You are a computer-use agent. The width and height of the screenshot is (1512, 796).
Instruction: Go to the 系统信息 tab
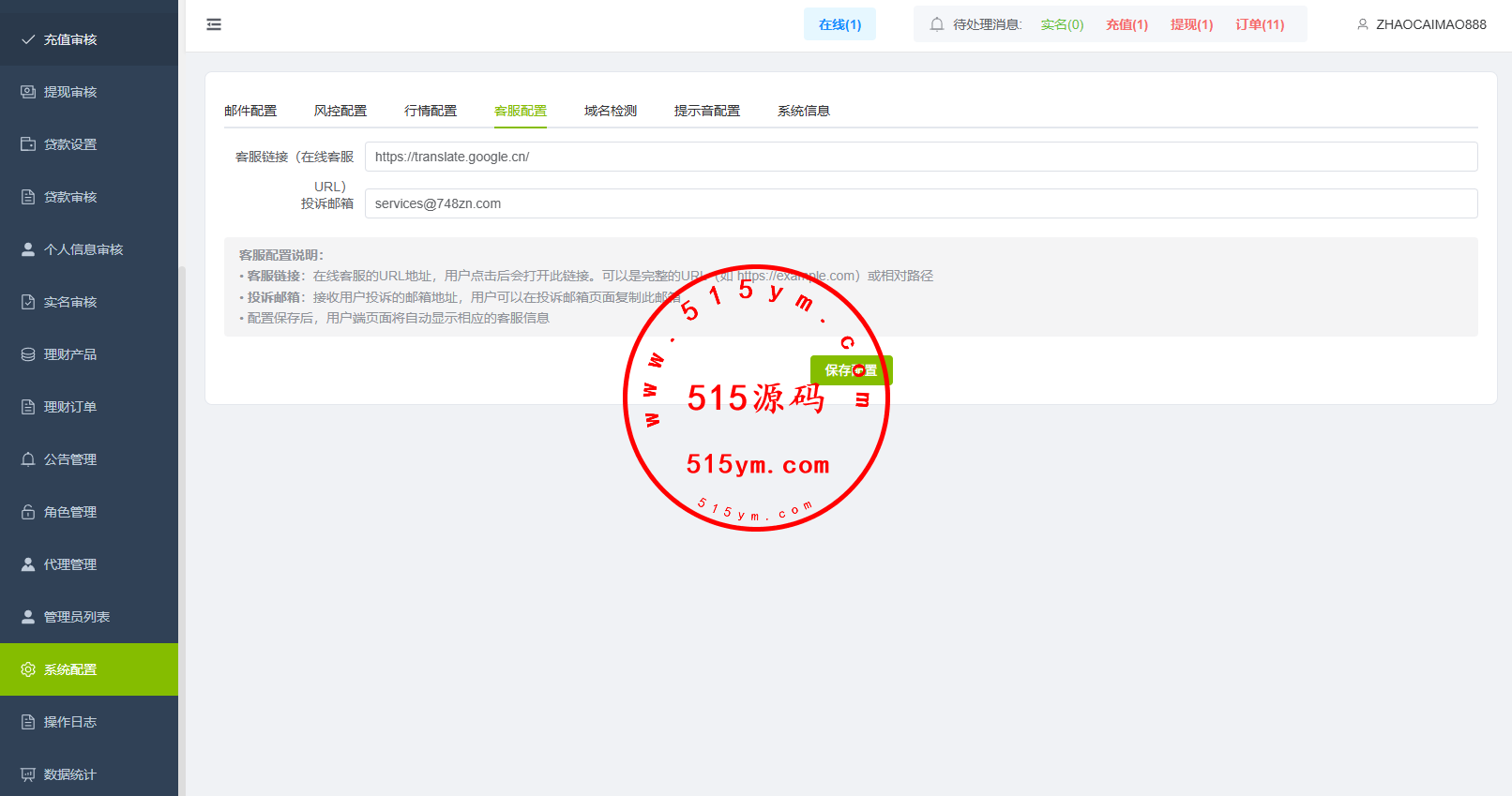click(x=804, y=111)
